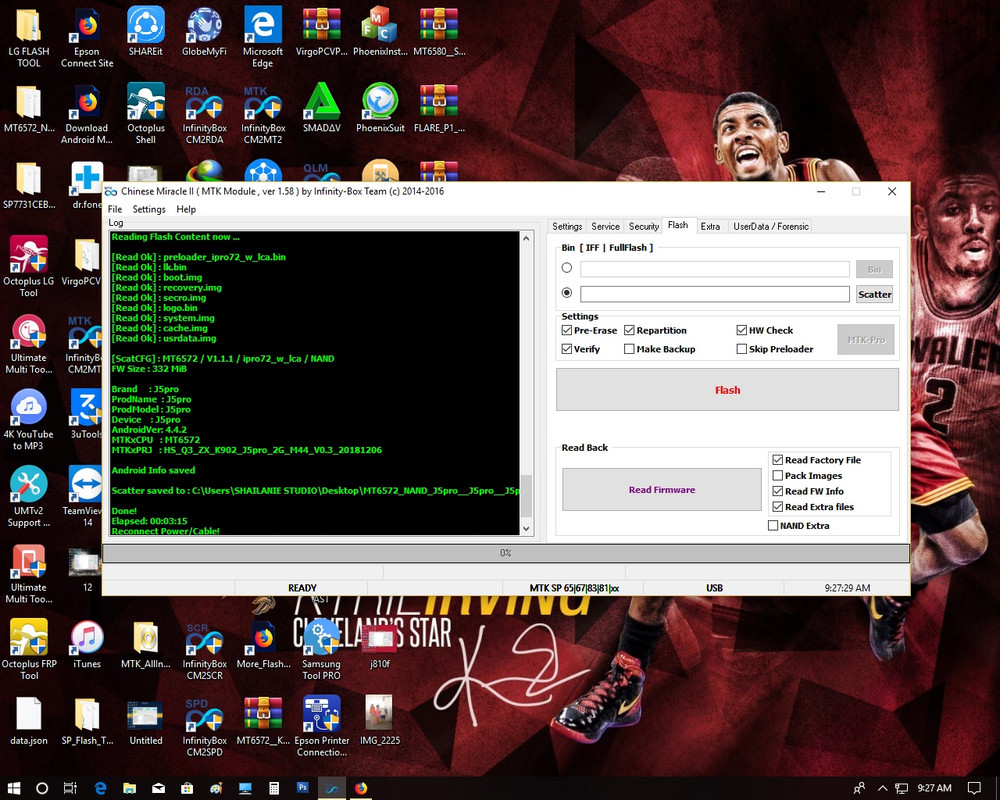Click the log scrollbar down arrow

(x=526, y=528)
